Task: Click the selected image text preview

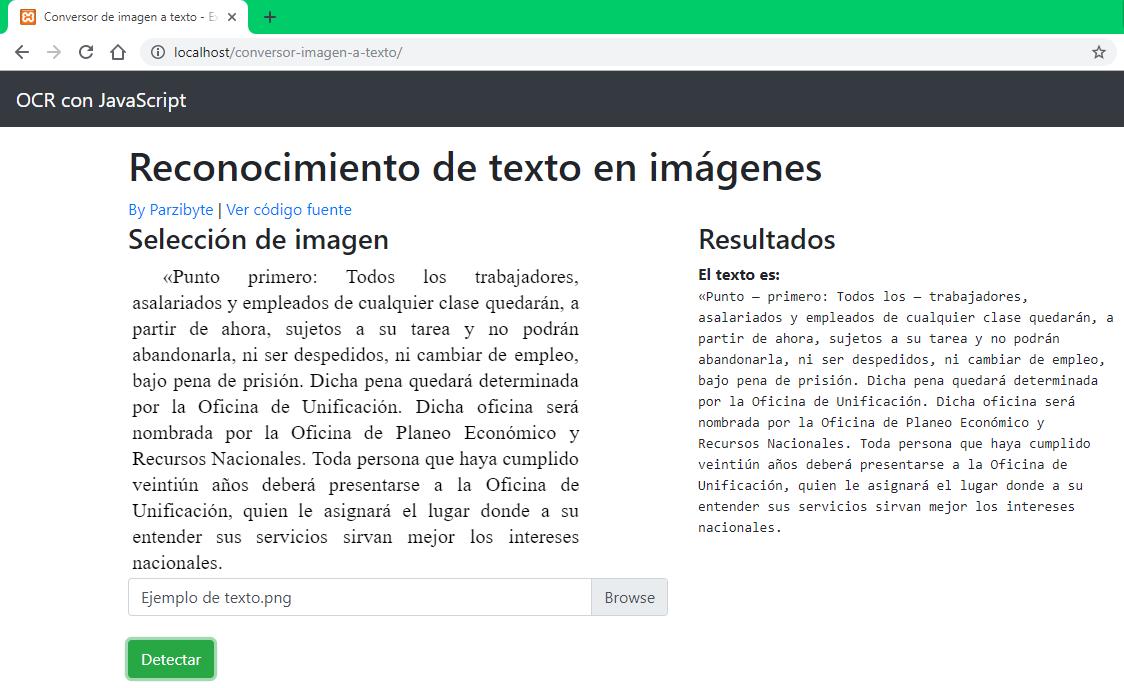Action: pyautogui.click(x=355, y=420)
